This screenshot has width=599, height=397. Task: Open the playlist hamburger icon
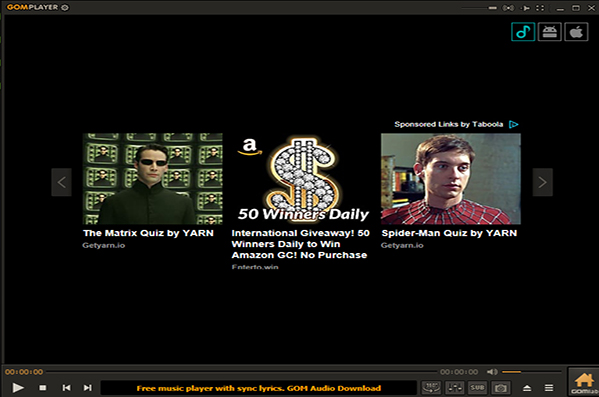pos(549,388)
